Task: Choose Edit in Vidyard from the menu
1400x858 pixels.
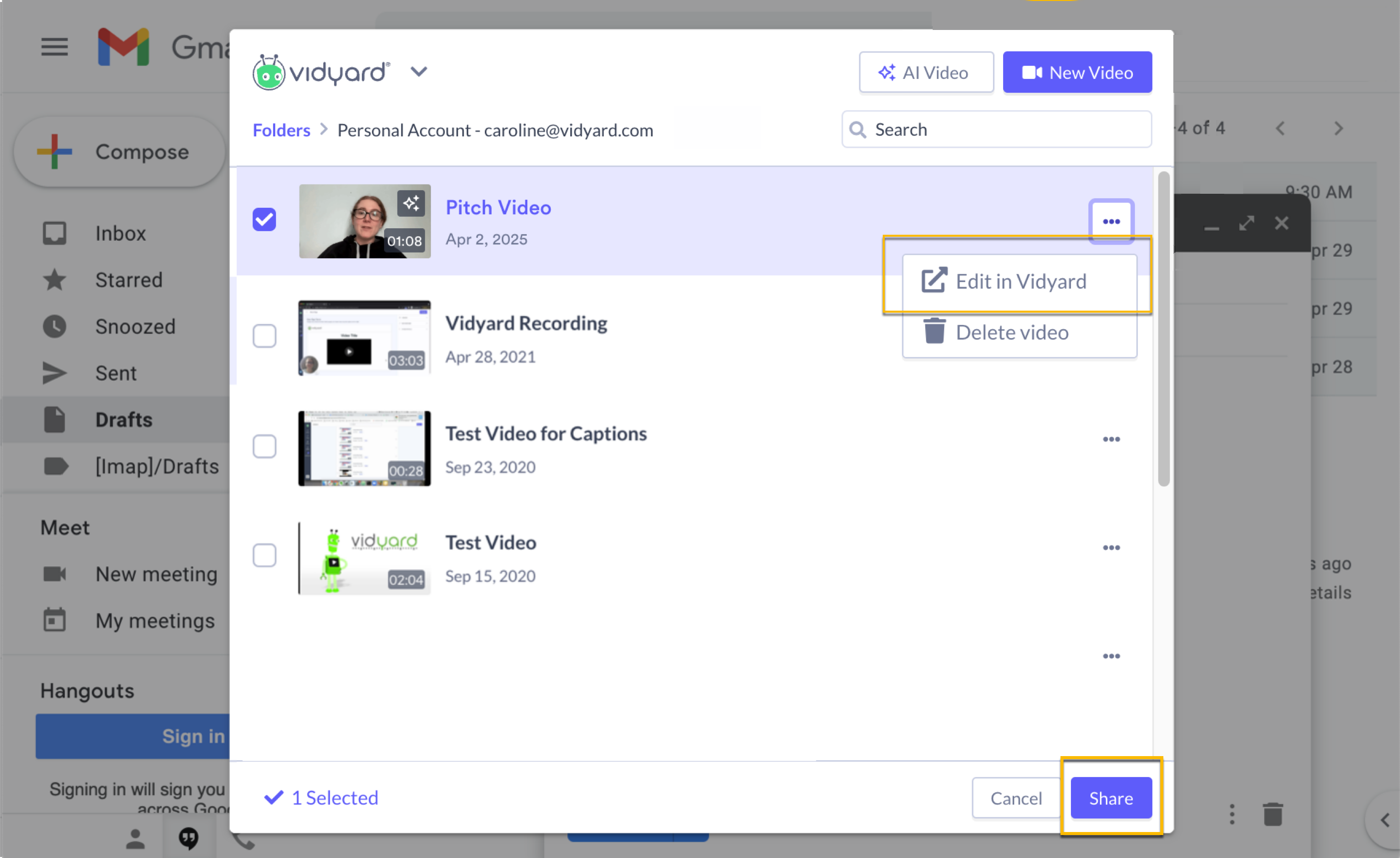Action: [1020, 282]
